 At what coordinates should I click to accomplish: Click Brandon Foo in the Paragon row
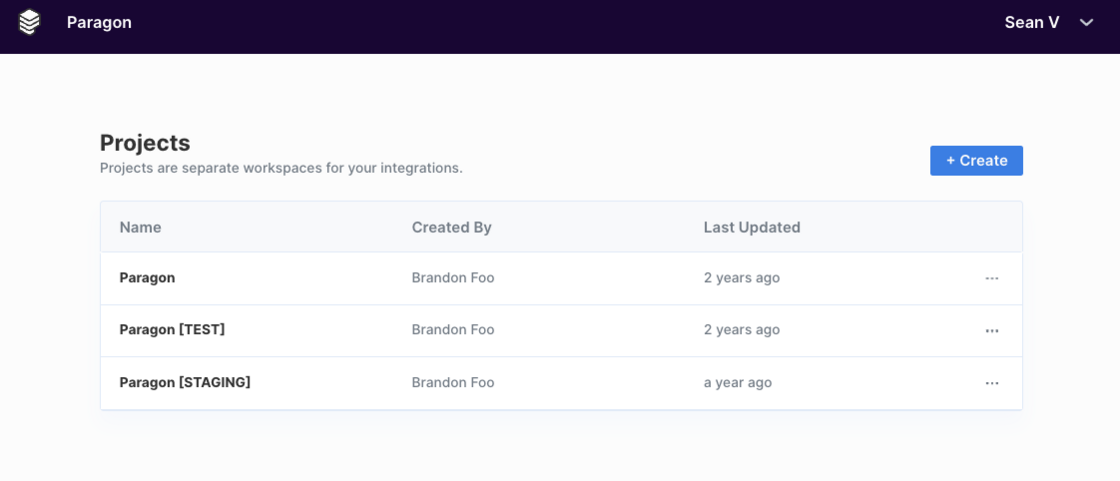[x=453, y=278]
